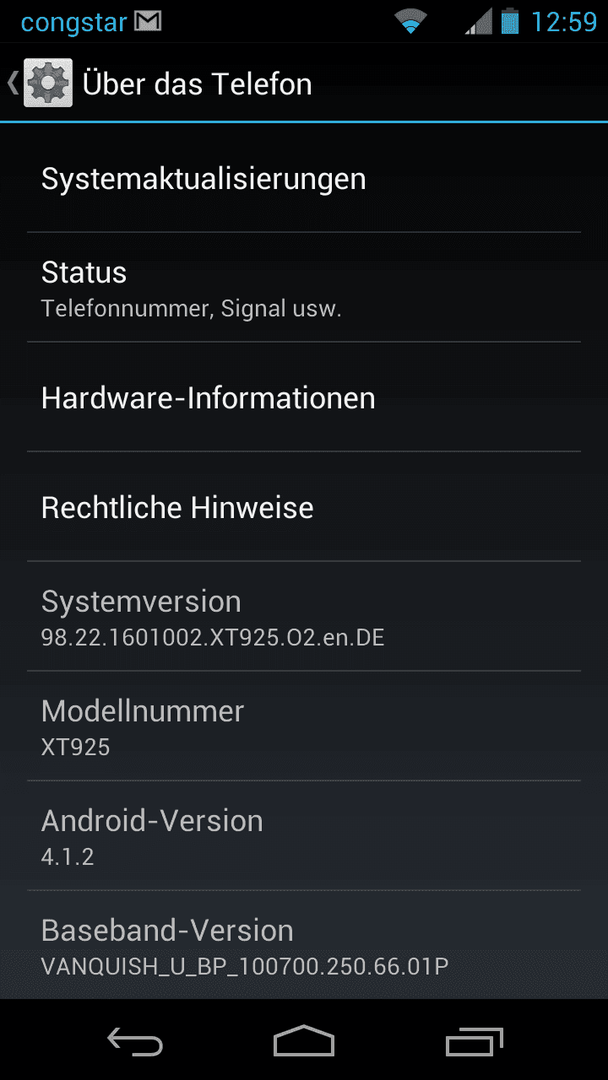Tap the back chevron beside Settings icon
This screenshot has width=608, height=1080.
12,83
